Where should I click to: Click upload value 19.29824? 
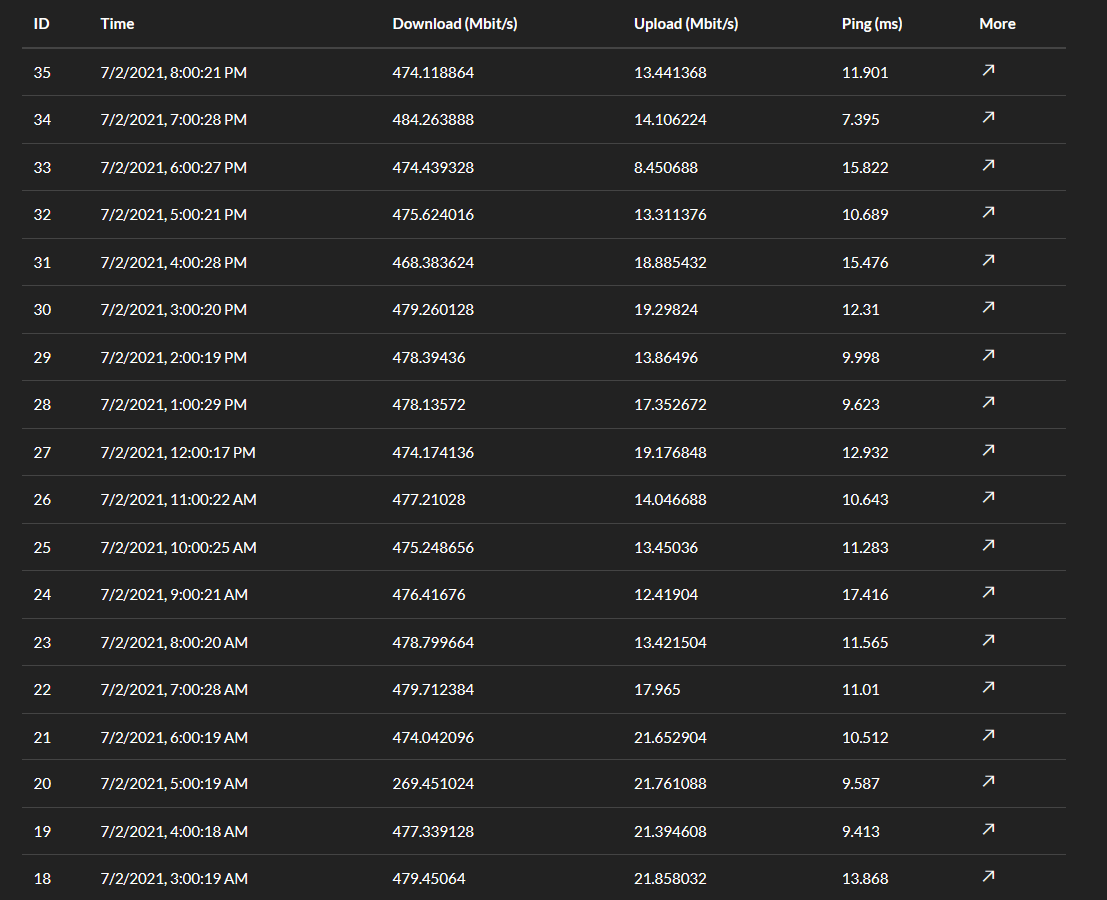coord(666,310)
